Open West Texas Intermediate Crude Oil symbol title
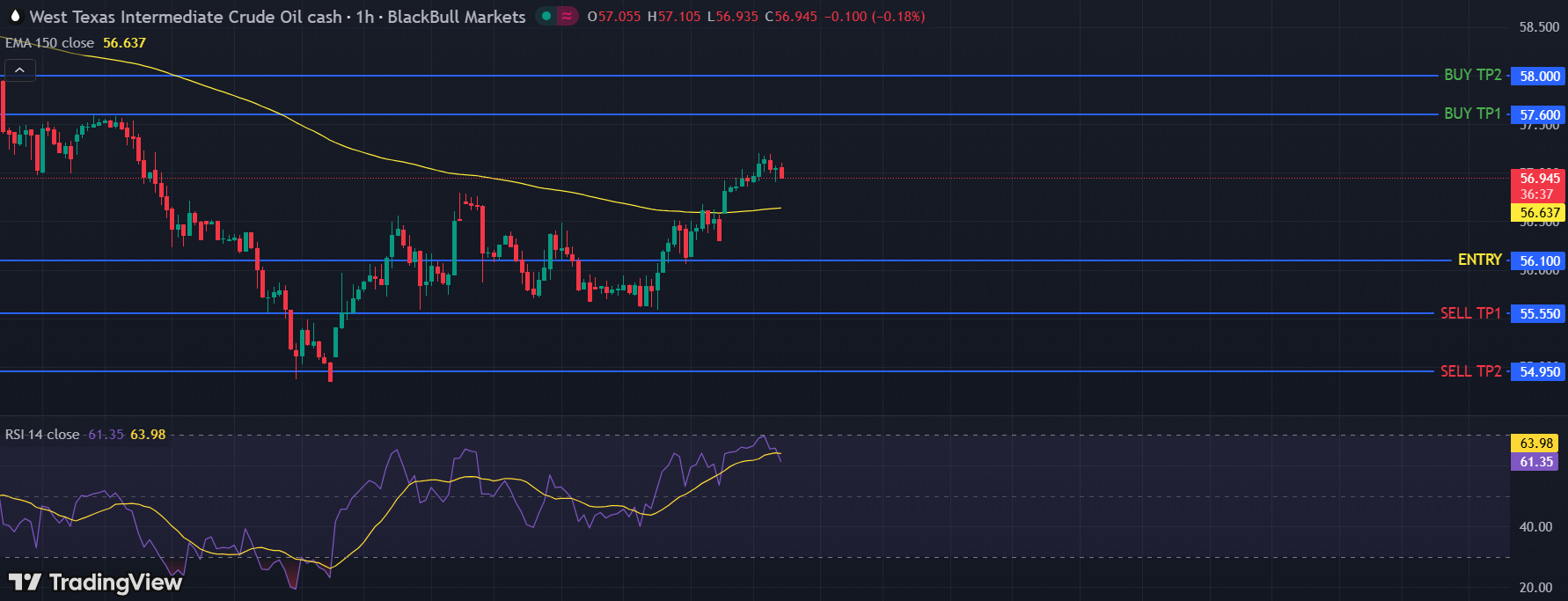 [185, 17]
